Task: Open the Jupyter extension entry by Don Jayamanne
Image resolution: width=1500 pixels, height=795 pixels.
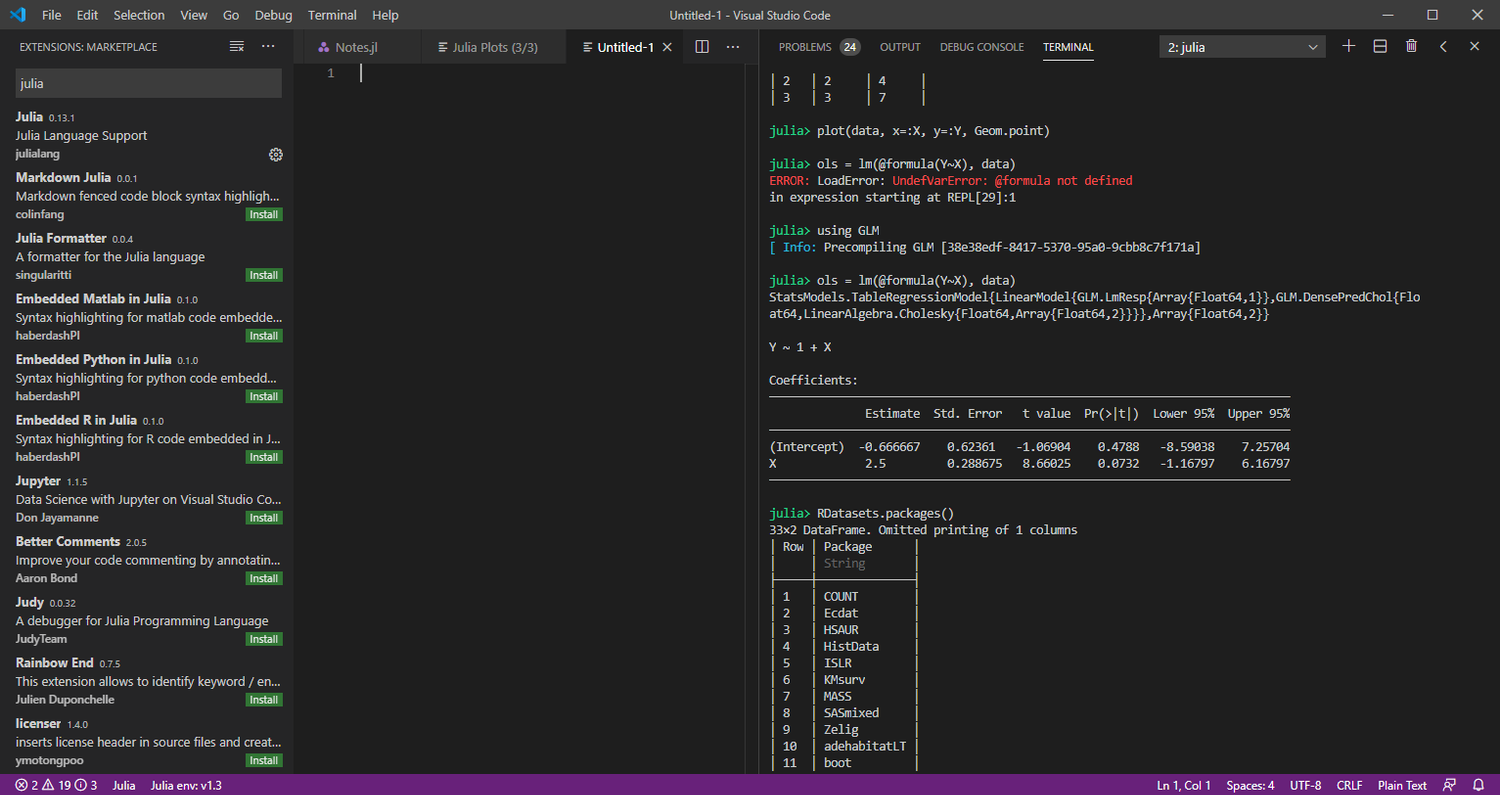Action: [147, 499]
